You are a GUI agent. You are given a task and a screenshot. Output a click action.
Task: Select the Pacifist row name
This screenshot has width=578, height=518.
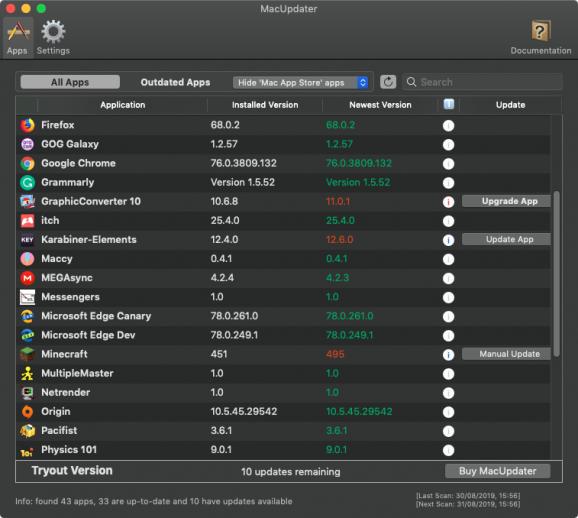(59, 431)
